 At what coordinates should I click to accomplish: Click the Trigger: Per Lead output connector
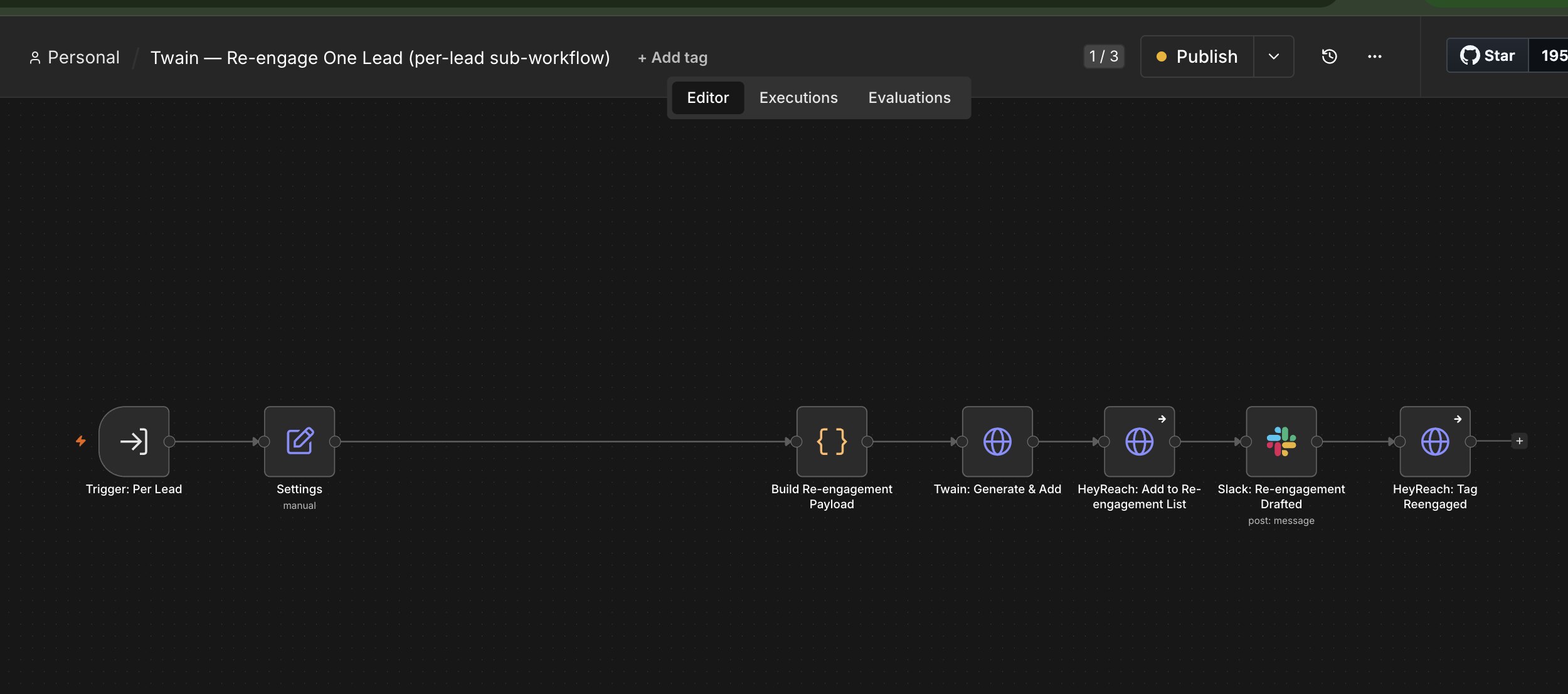[169, 442]
